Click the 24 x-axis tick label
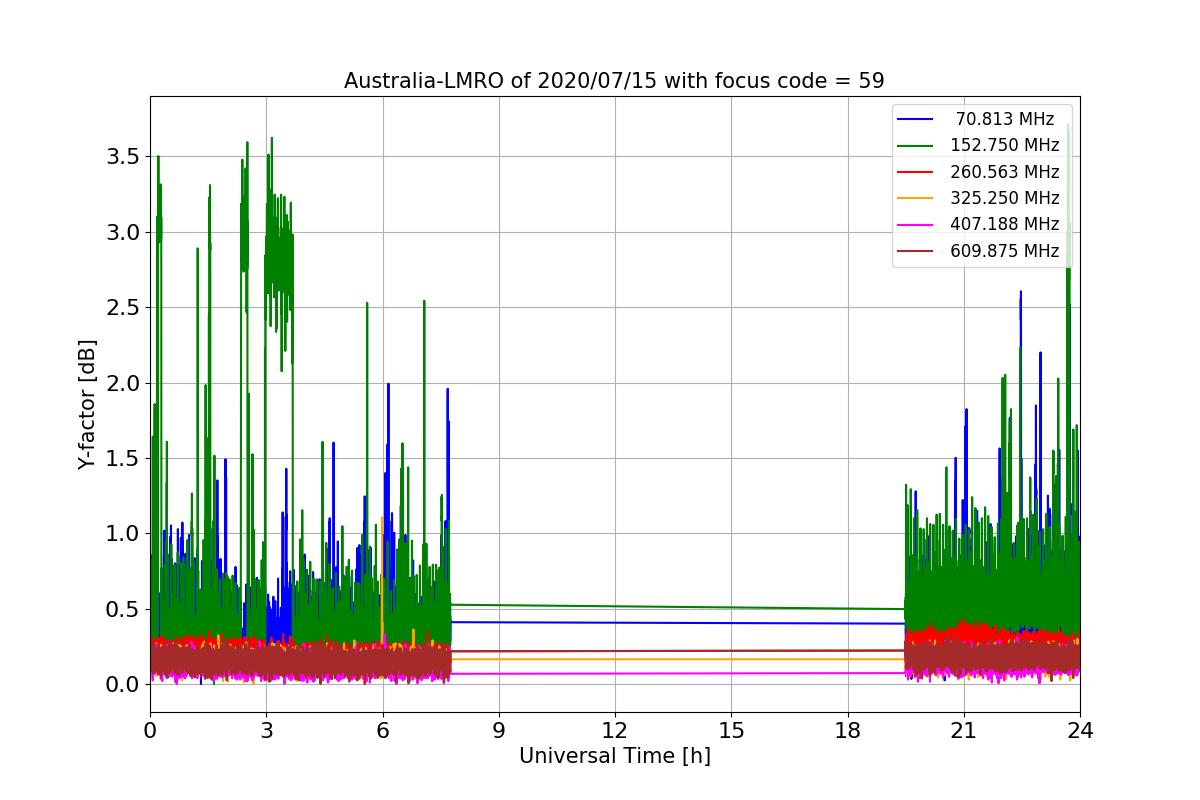Screen dimensions: 1200x800 1080,731
